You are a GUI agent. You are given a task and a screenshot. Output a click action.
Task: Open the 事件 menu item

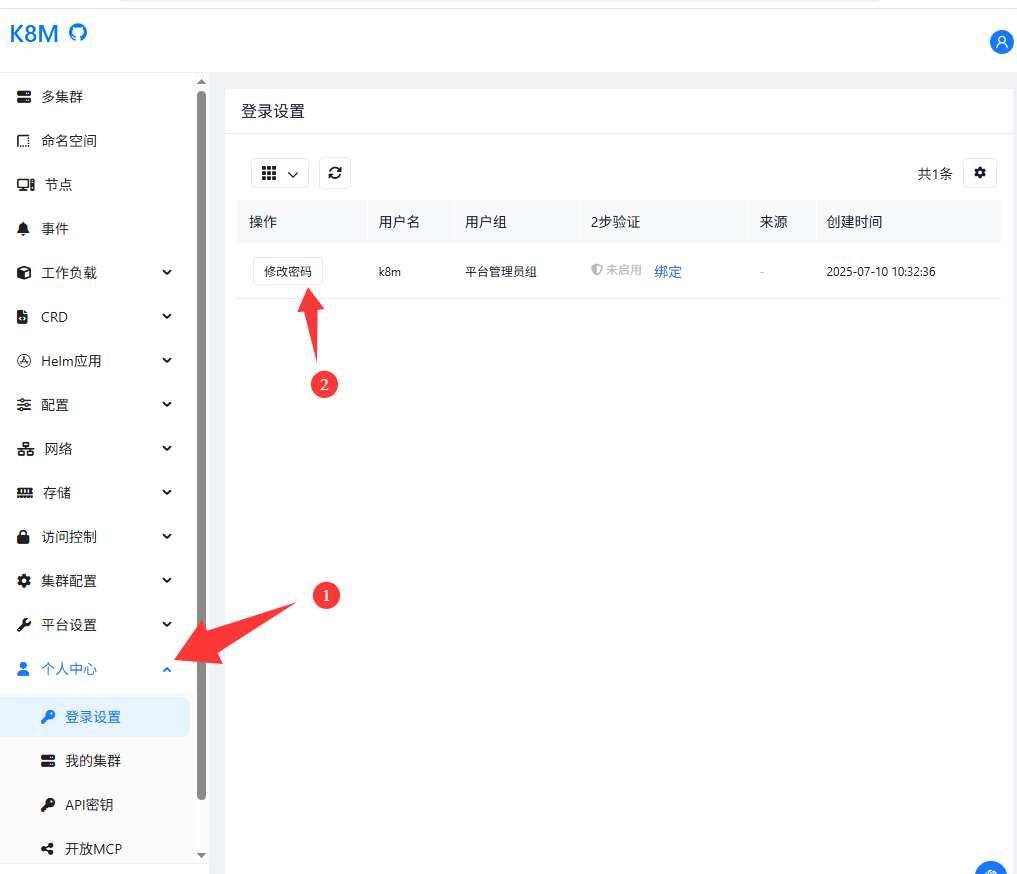(x=95, y=229)
